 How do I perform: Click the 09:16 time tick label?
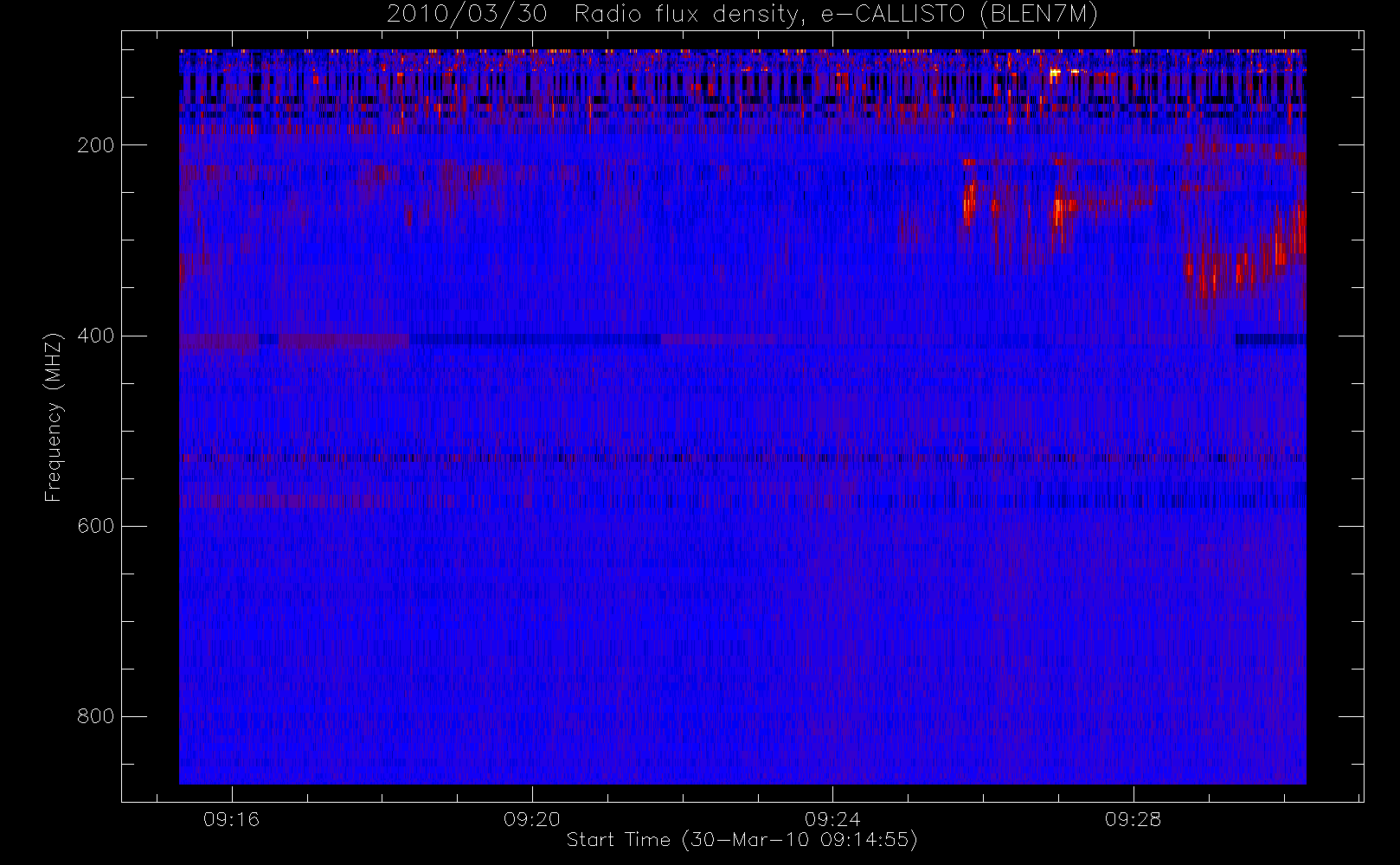coord(231,819)
